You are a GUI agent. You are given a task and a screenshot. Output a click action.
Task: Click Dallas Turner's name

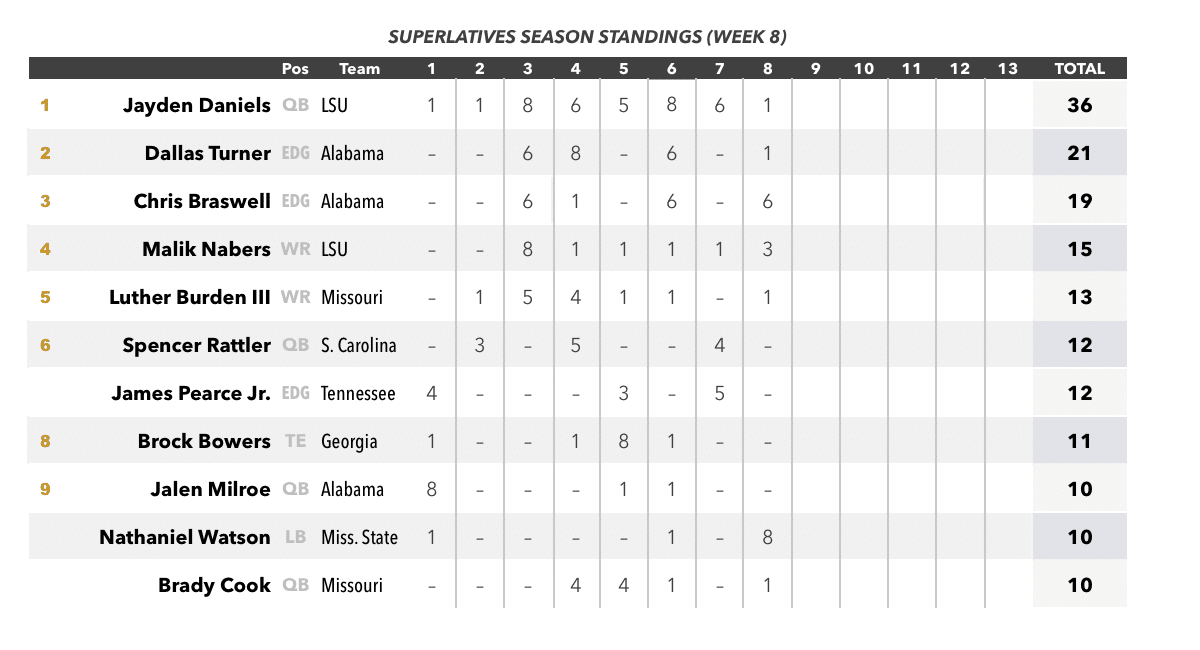208,153
